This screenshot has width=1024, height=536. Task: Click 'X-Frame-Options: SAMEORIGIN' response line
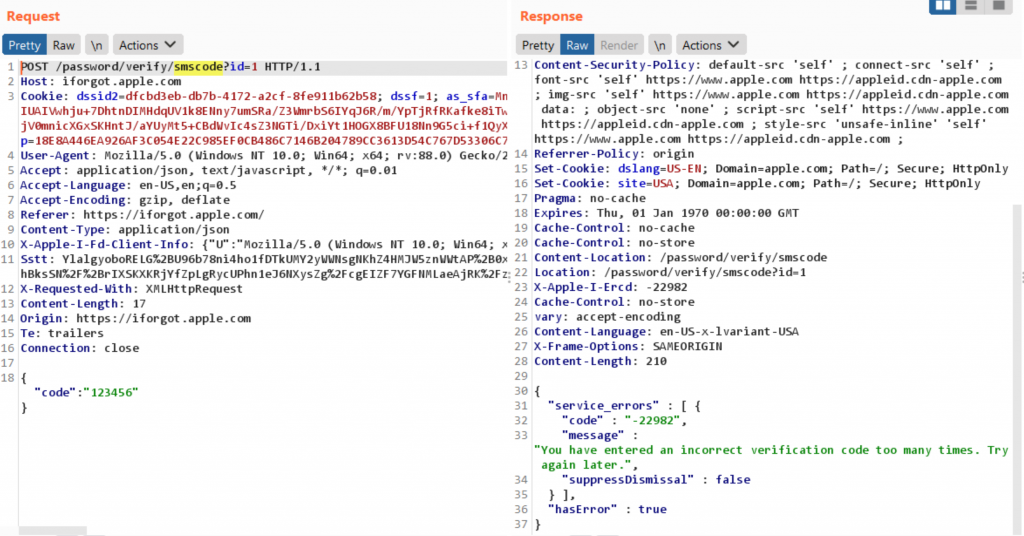tap(628, 347)
